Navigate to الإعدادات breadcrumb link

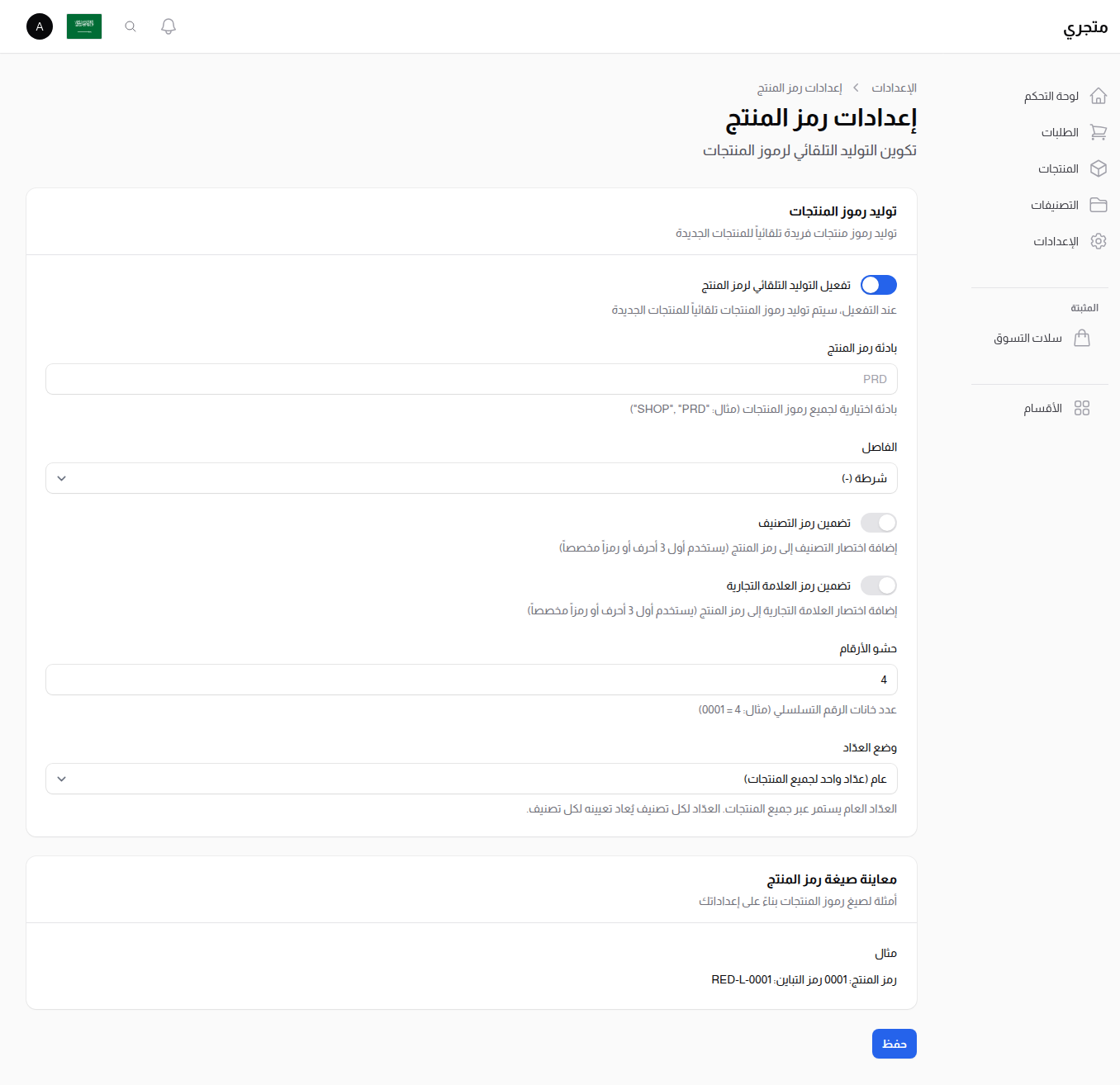[893, 88]
